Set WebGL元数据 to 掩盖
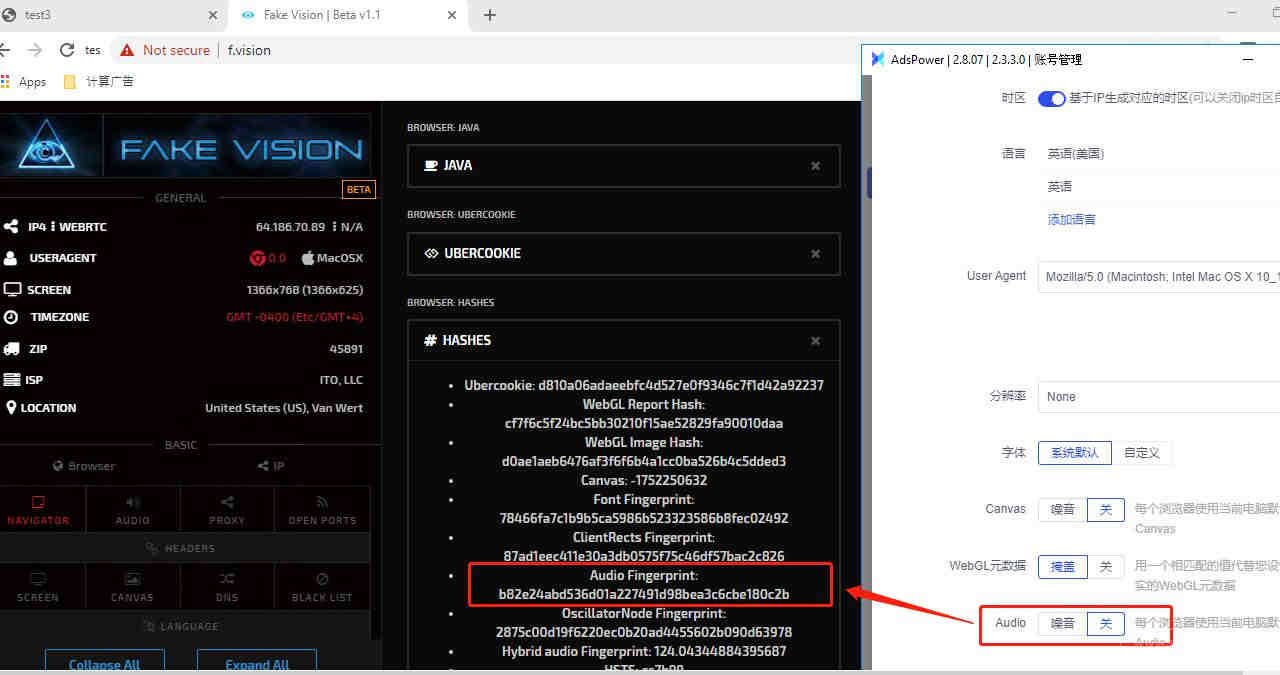Screen dimensions: 1280x675 (x=1062, y=567)
